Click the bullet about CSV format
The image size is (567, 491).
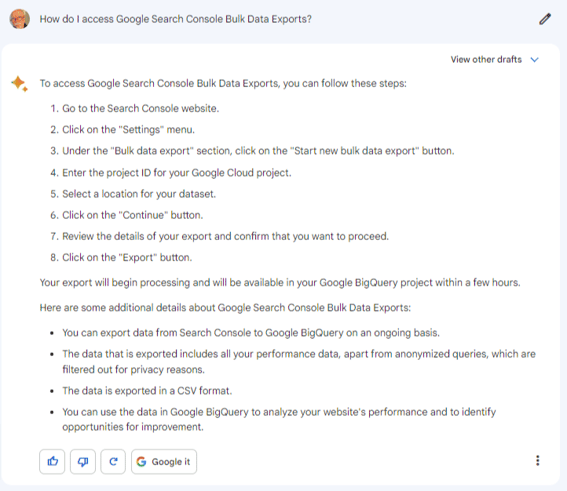pyautogui.click(x=147, y=391)
